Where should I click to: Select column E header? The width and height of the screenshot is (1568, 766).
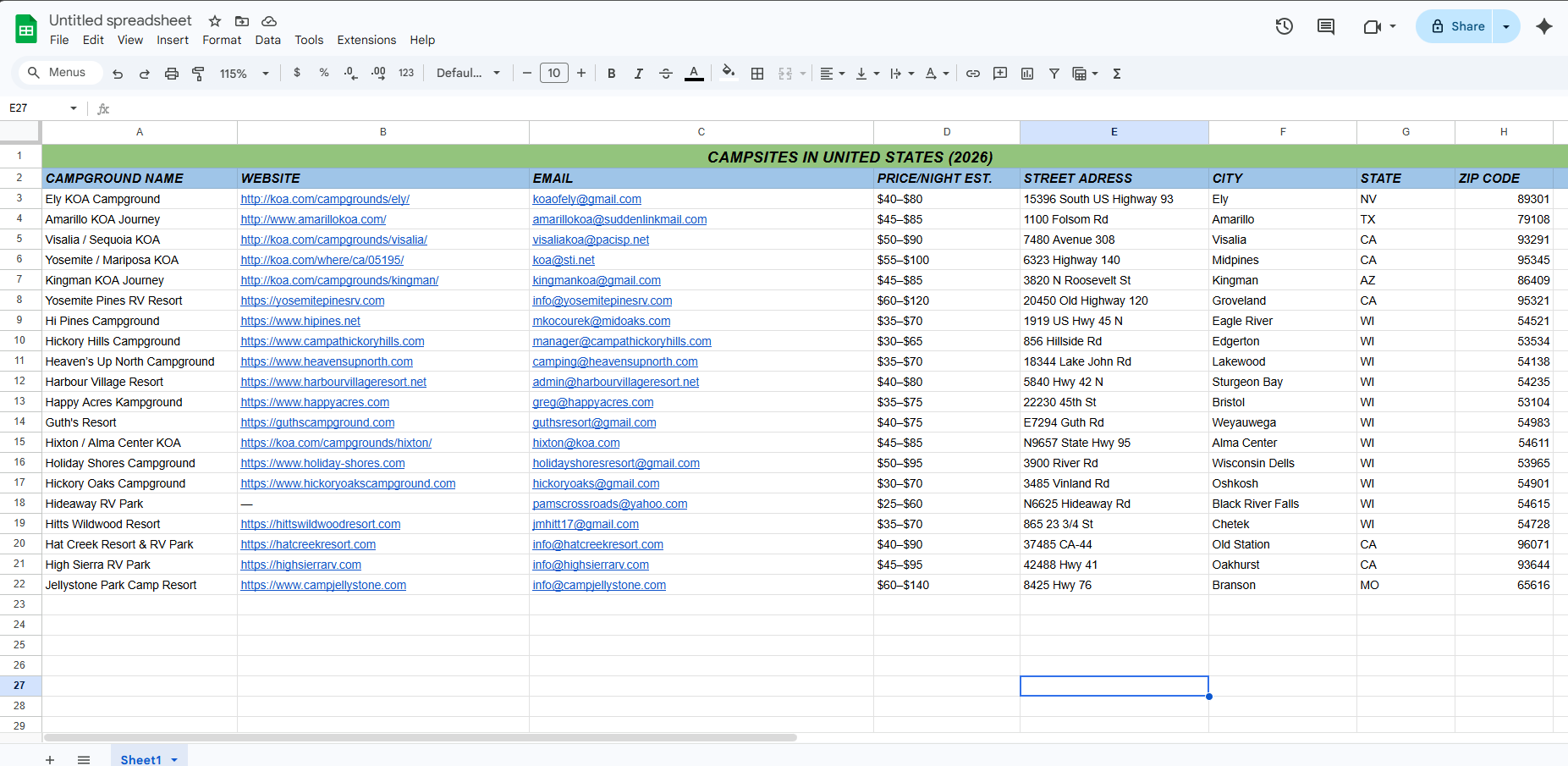click(1114, 132)
